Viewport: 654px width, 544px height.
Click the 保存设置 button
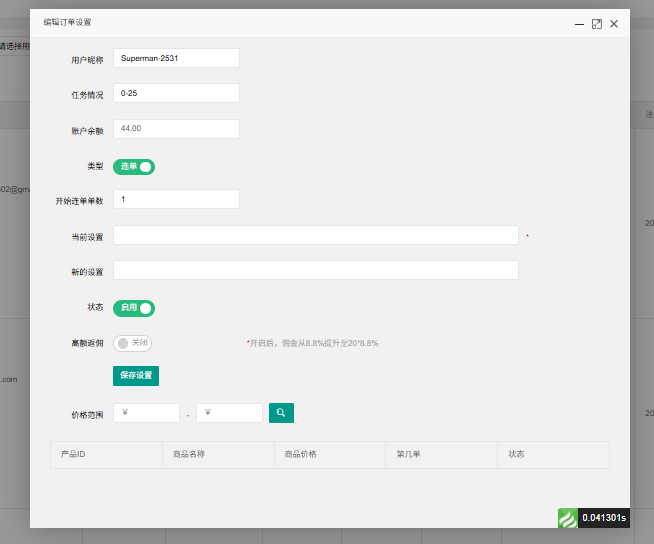click(x=136, y=376)
